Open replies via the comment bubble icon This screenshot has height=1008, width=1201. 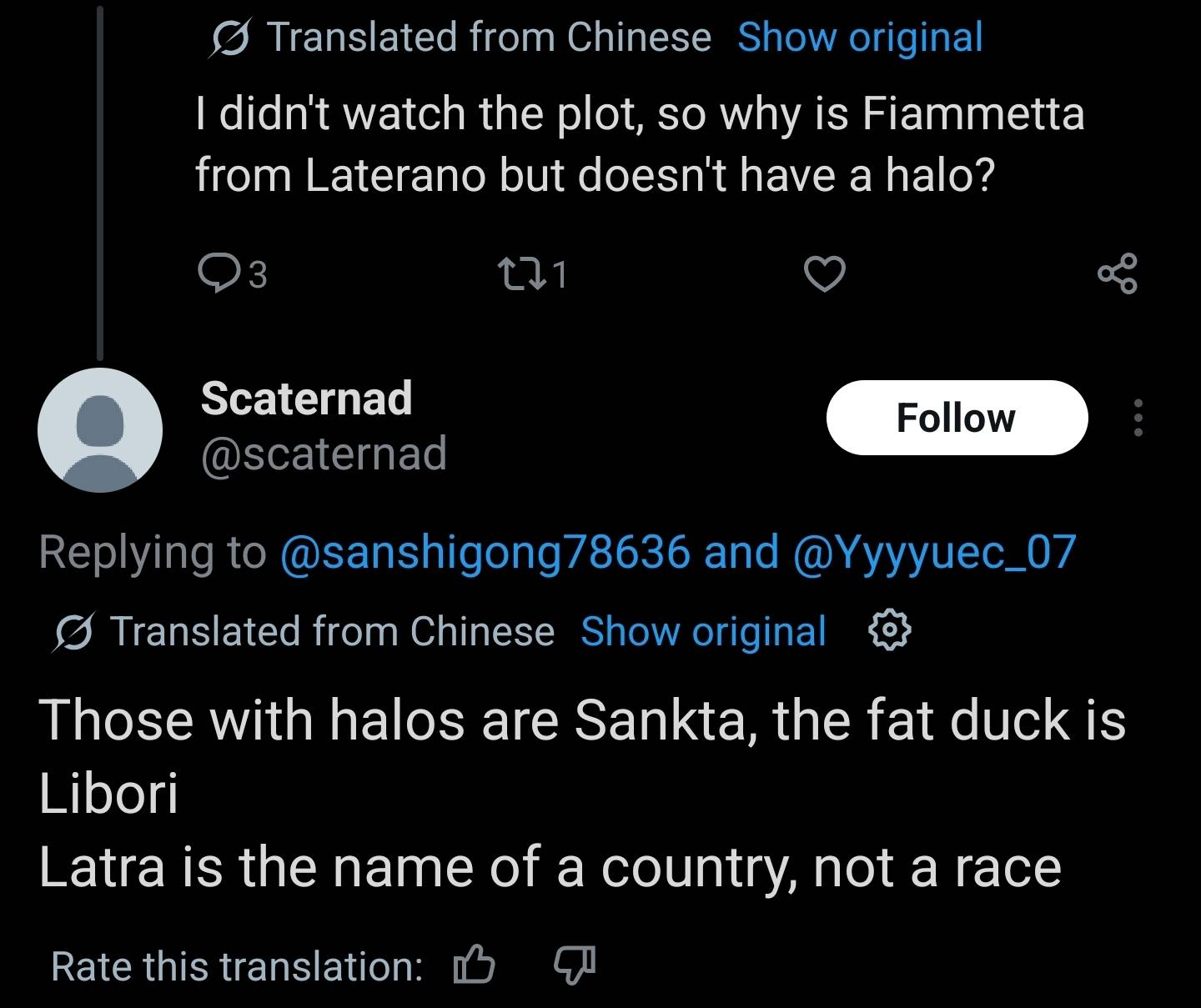point(219,273)
